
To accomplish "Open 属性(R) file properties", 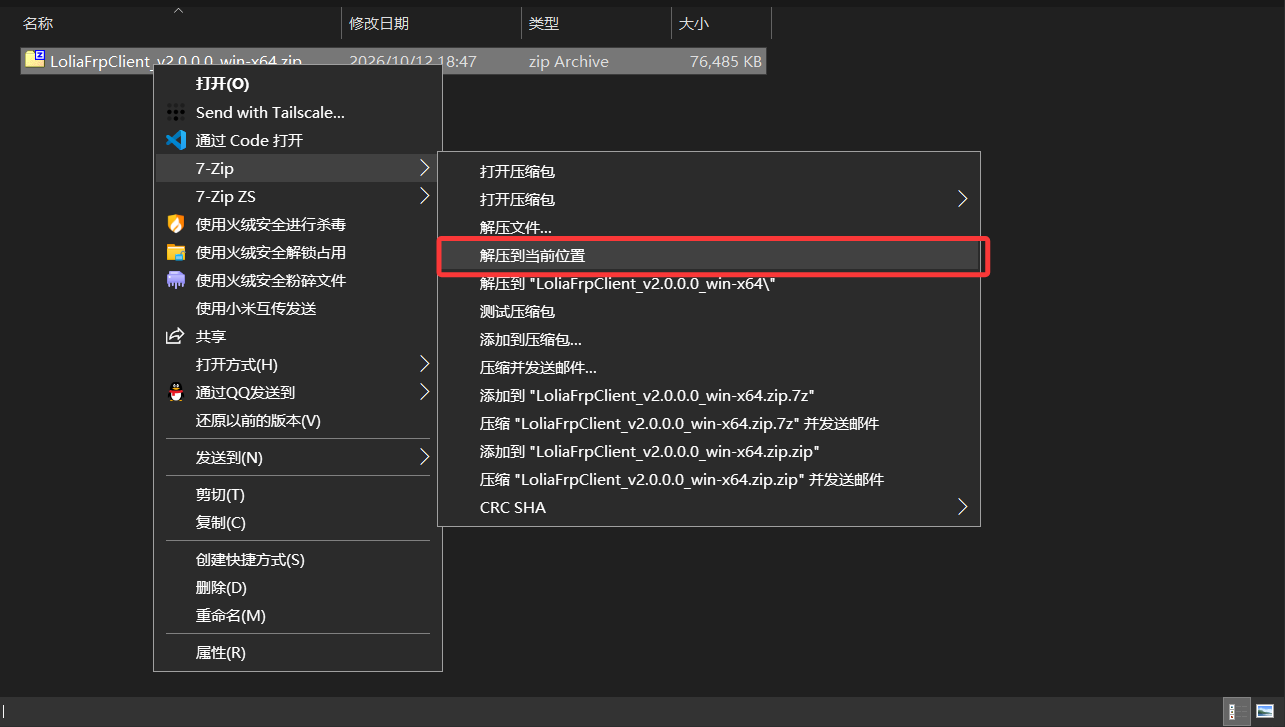I will [x=298, y=652].
